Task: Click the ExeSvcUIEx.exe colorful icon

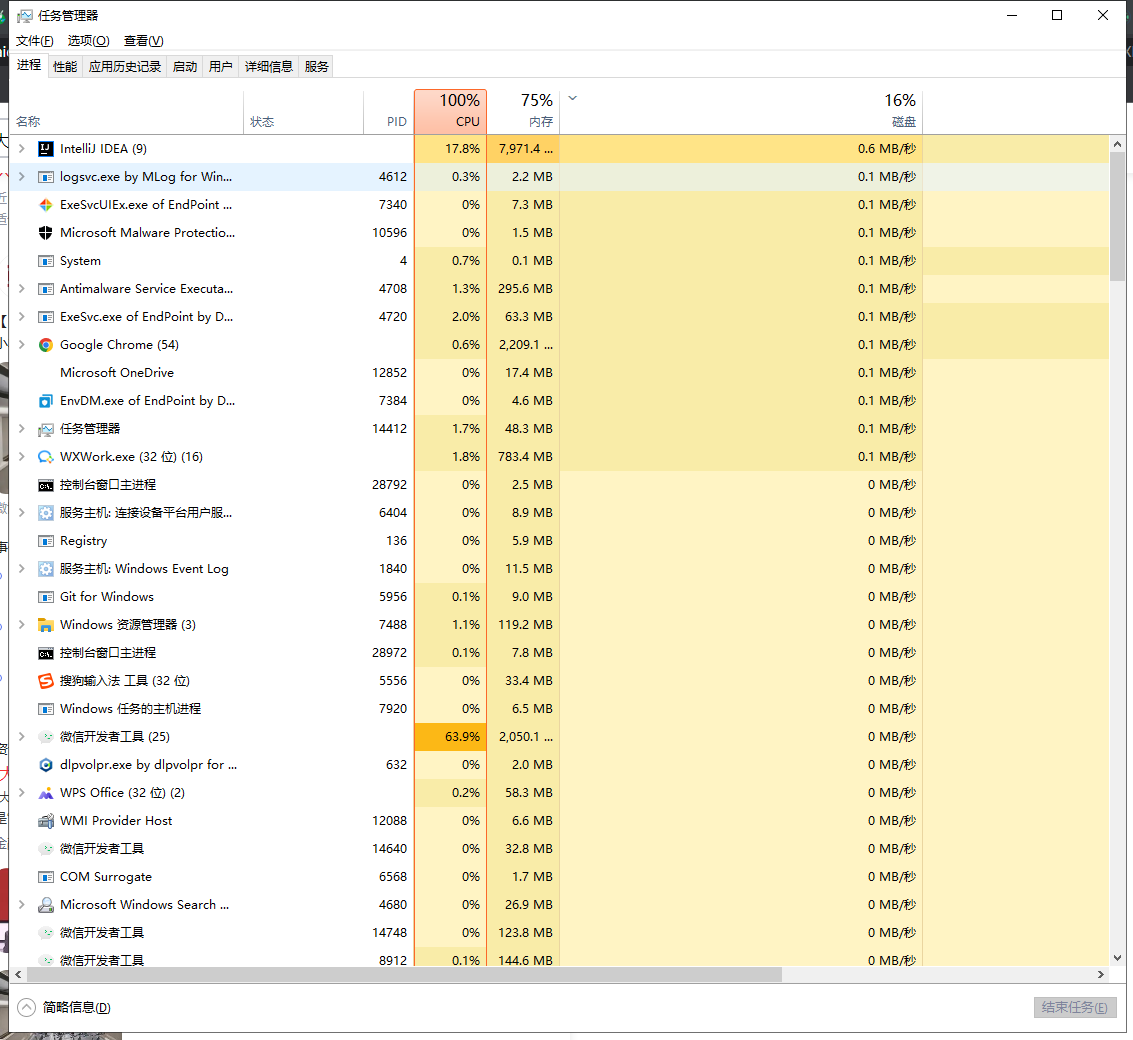Action: pos(46,205)
